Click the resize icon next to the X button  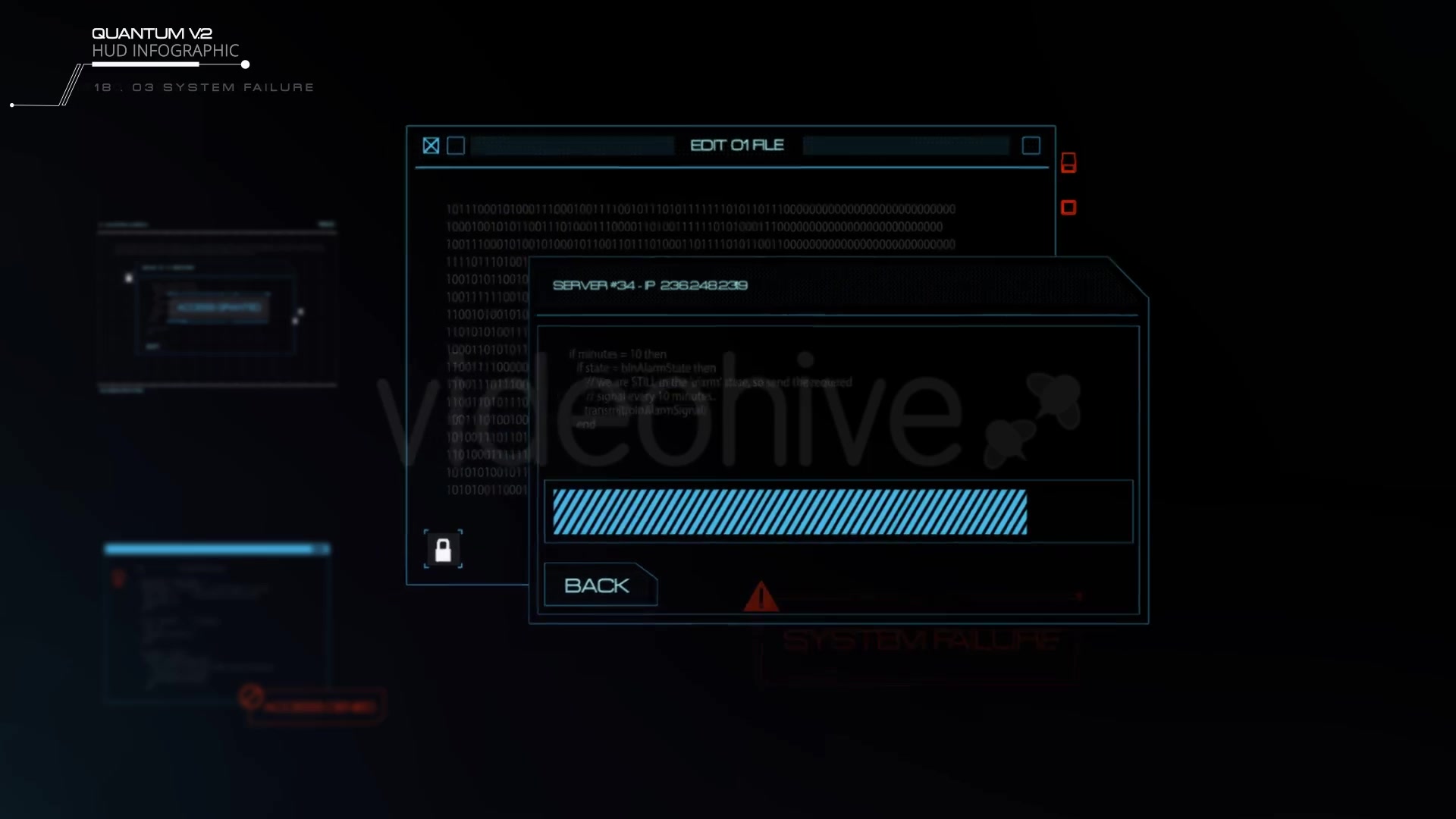click(x=456, y=145)
